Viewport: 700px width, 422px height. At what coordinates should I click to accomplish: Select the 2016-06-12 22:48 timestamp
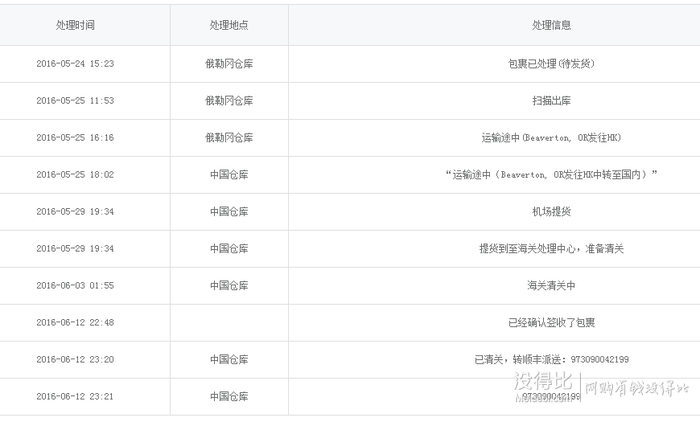coord(75,322)
